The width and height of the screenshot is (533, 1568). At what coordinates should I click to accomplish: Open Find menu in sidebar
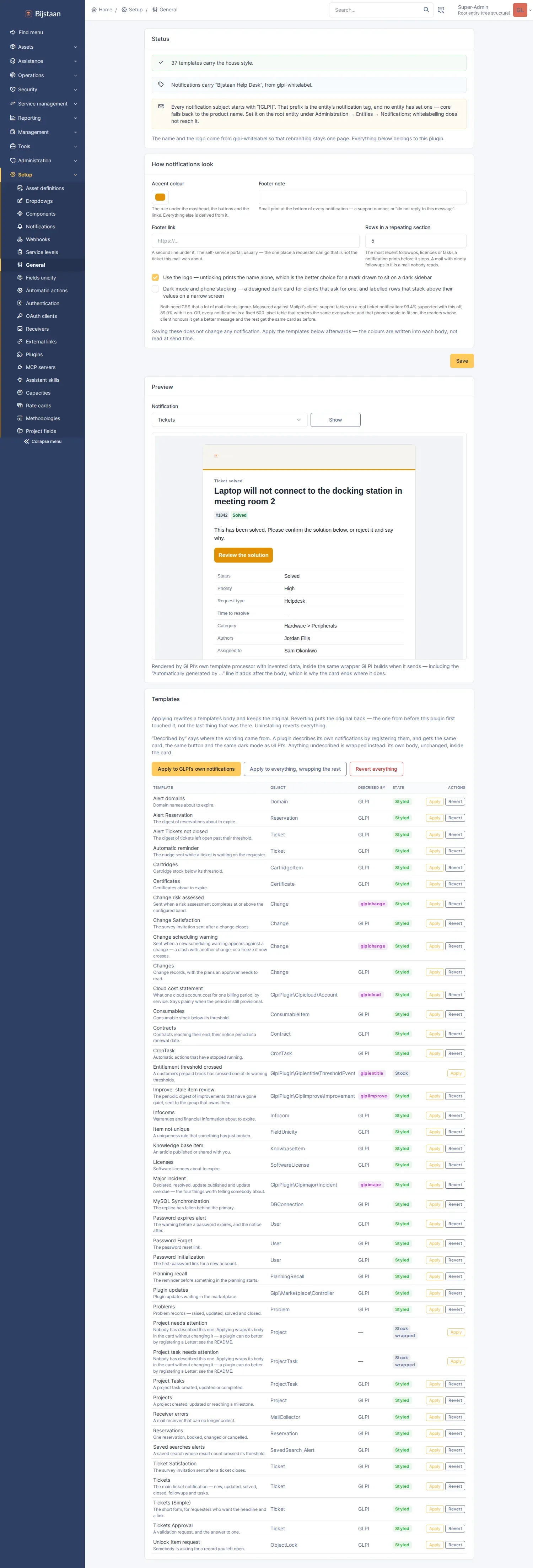43,32
